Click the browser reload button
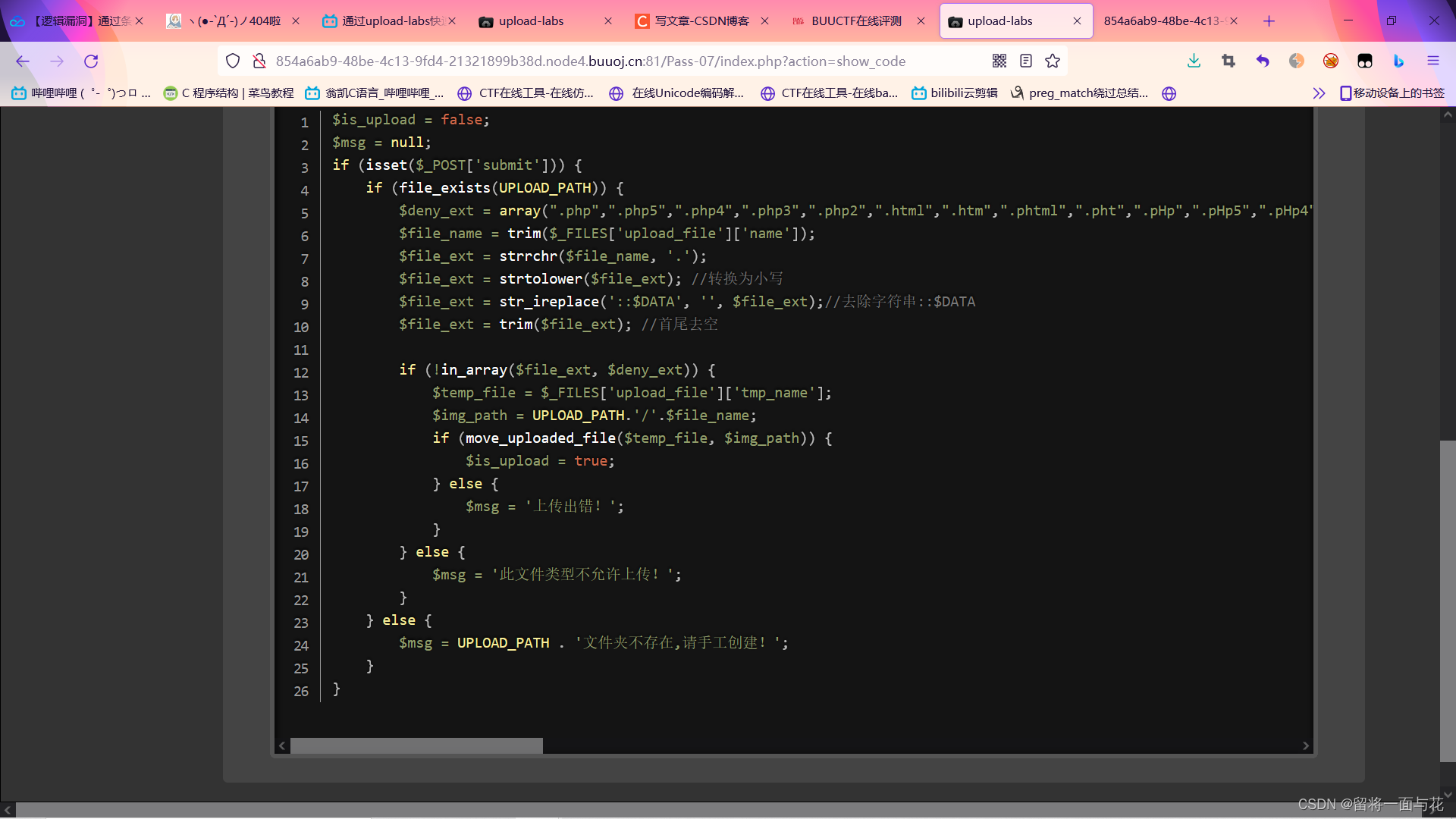The height and width of the screenshot is (819, 1456). pos(91,61)
